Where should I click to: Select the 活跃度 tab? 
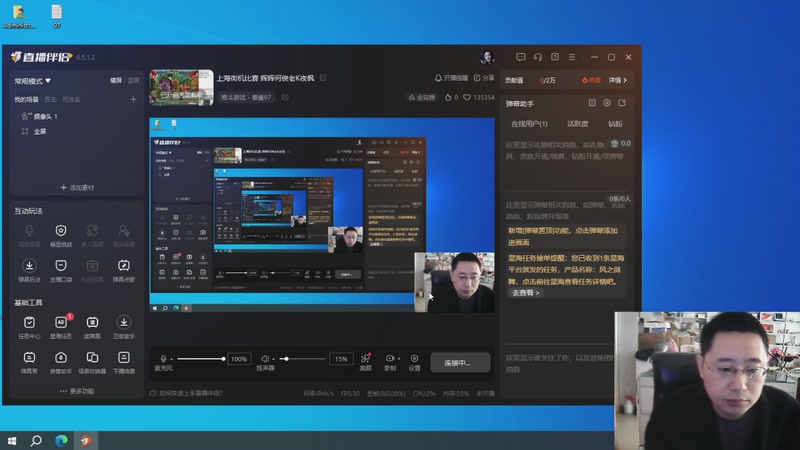(x=578, y=124)
